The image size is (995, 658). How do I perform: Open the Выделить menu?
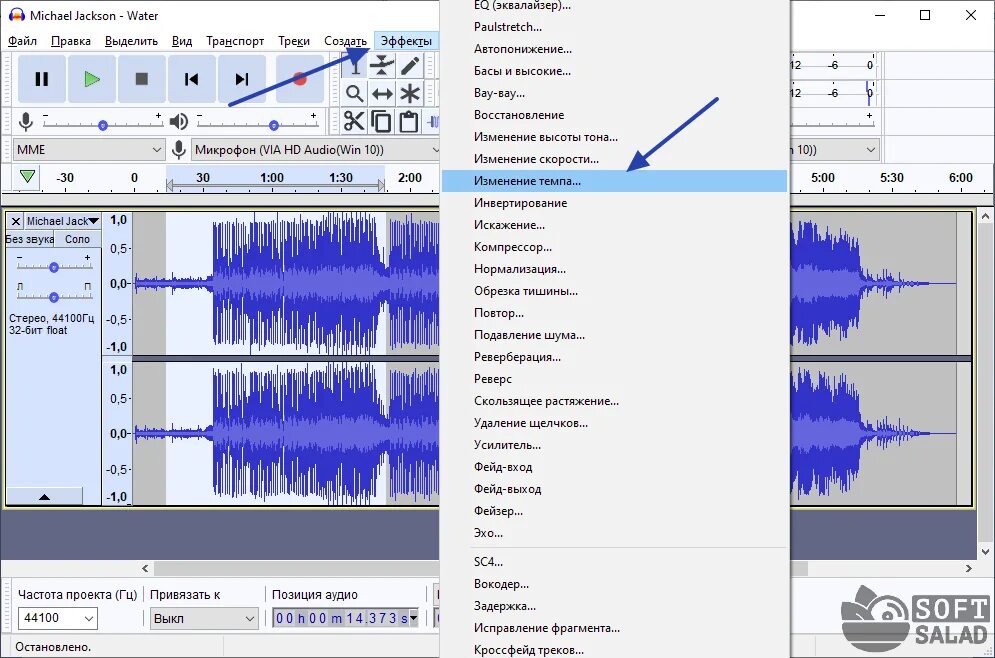[131, 41]
